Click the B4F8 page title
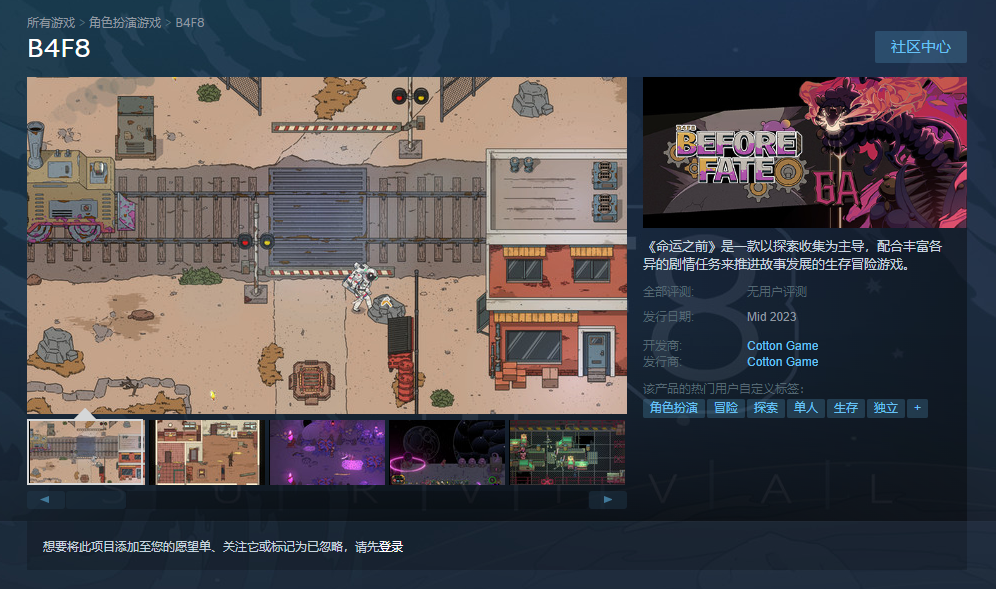The image size is (996, 589). tap(59, 48)
